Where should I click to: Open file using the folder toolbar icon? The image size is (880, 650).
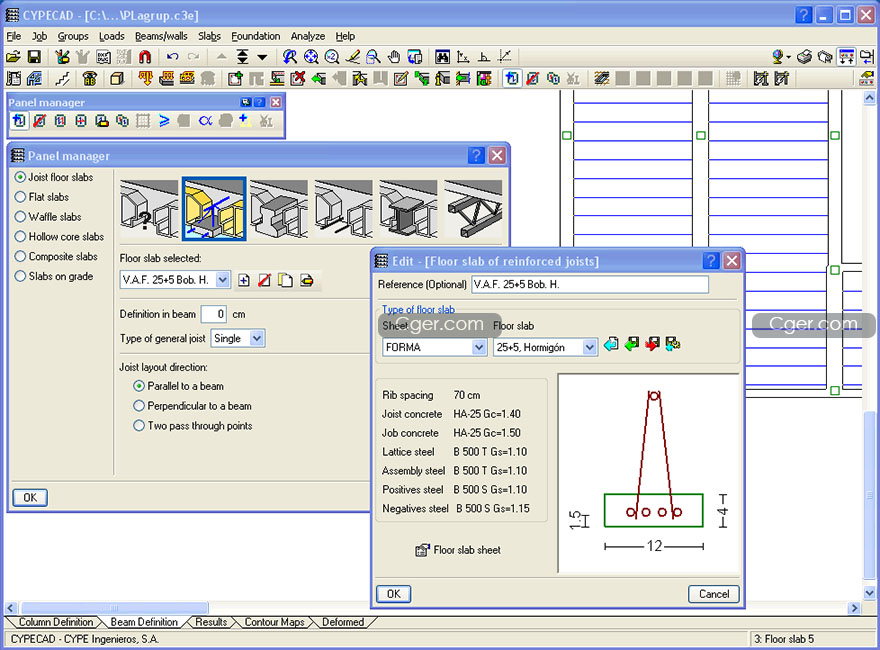[x=13, y=57]
